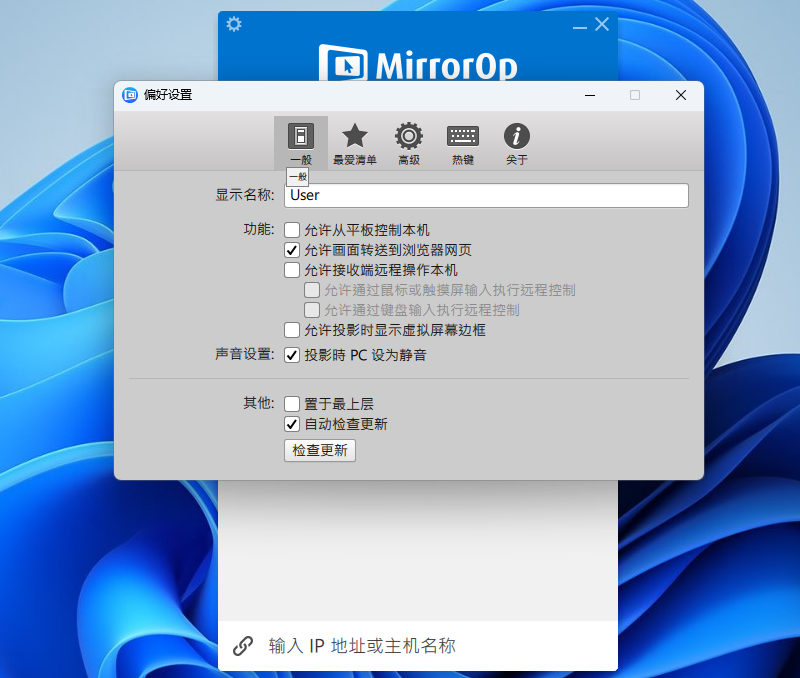Click the link icon beside IP address field
Viewport: 800px width, 678px height.
243,646
